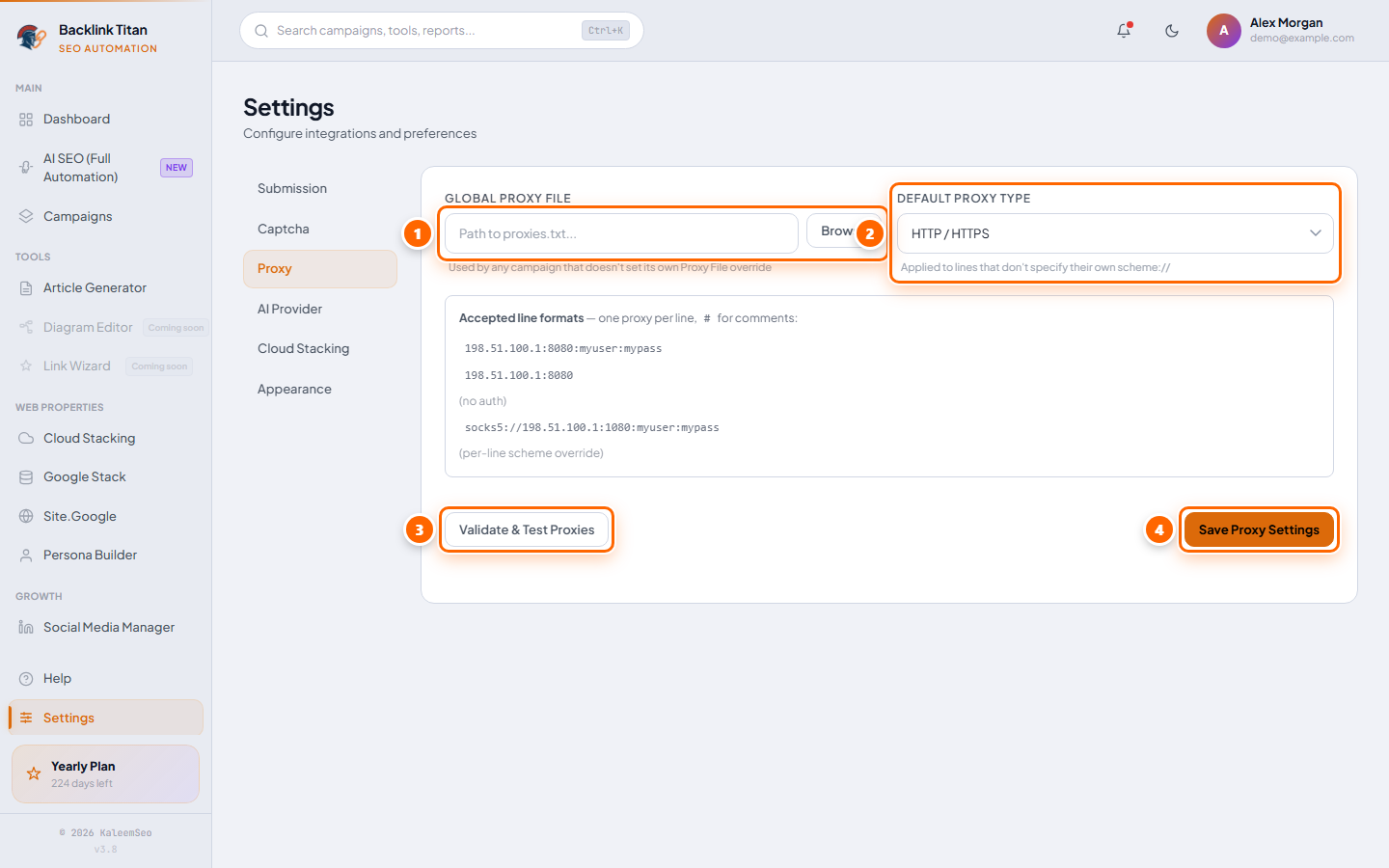Click the Social Media Manager icon
Image resolution: width=1389 pixels, height=868 pixels.
point(26,628)
